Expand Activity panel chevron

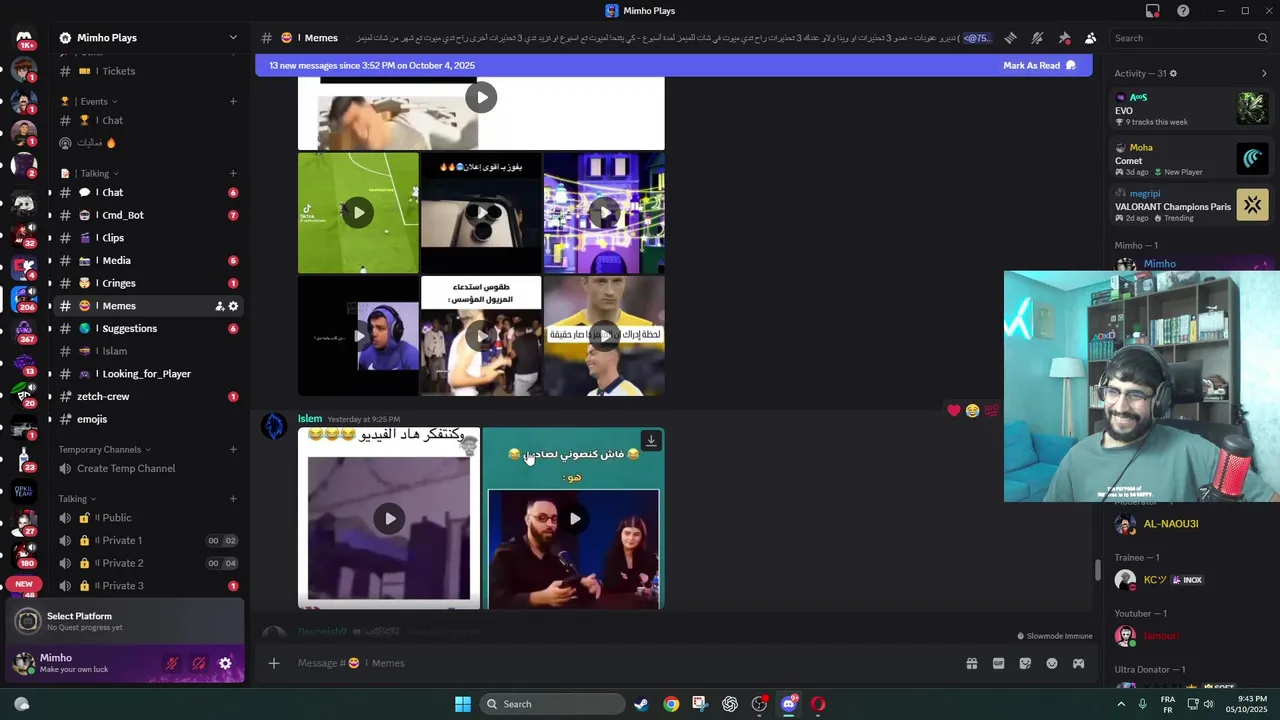(1264, 73)
